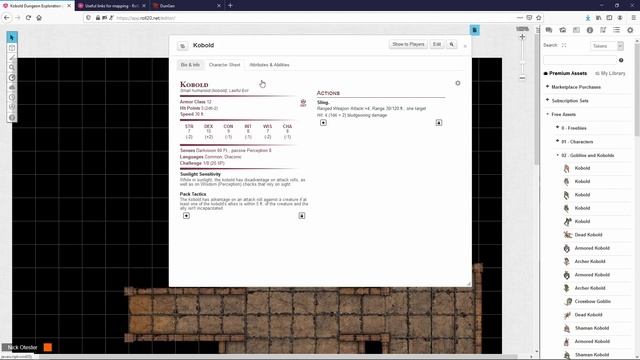This screenshot has height=360, width=640.
Task: Click the magnifier button beside Edit
Action: tap(451, 44)
